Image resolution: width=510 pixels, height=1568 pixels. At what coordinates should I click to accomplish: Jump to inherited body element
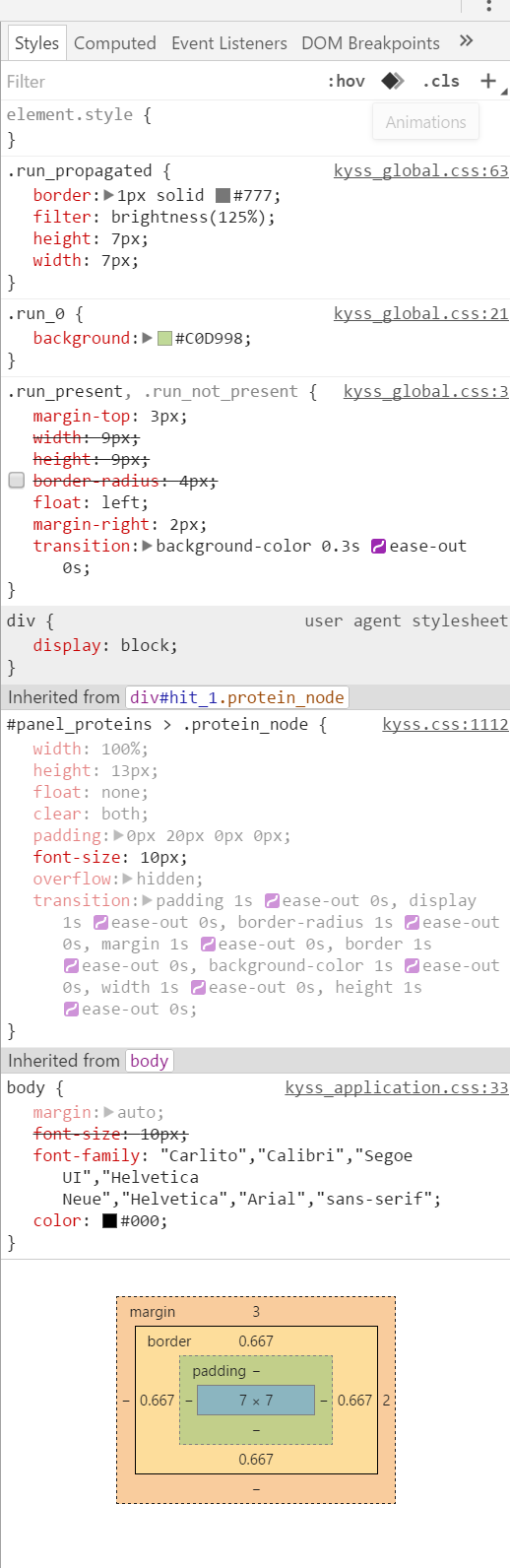[x=149, y=1061]
